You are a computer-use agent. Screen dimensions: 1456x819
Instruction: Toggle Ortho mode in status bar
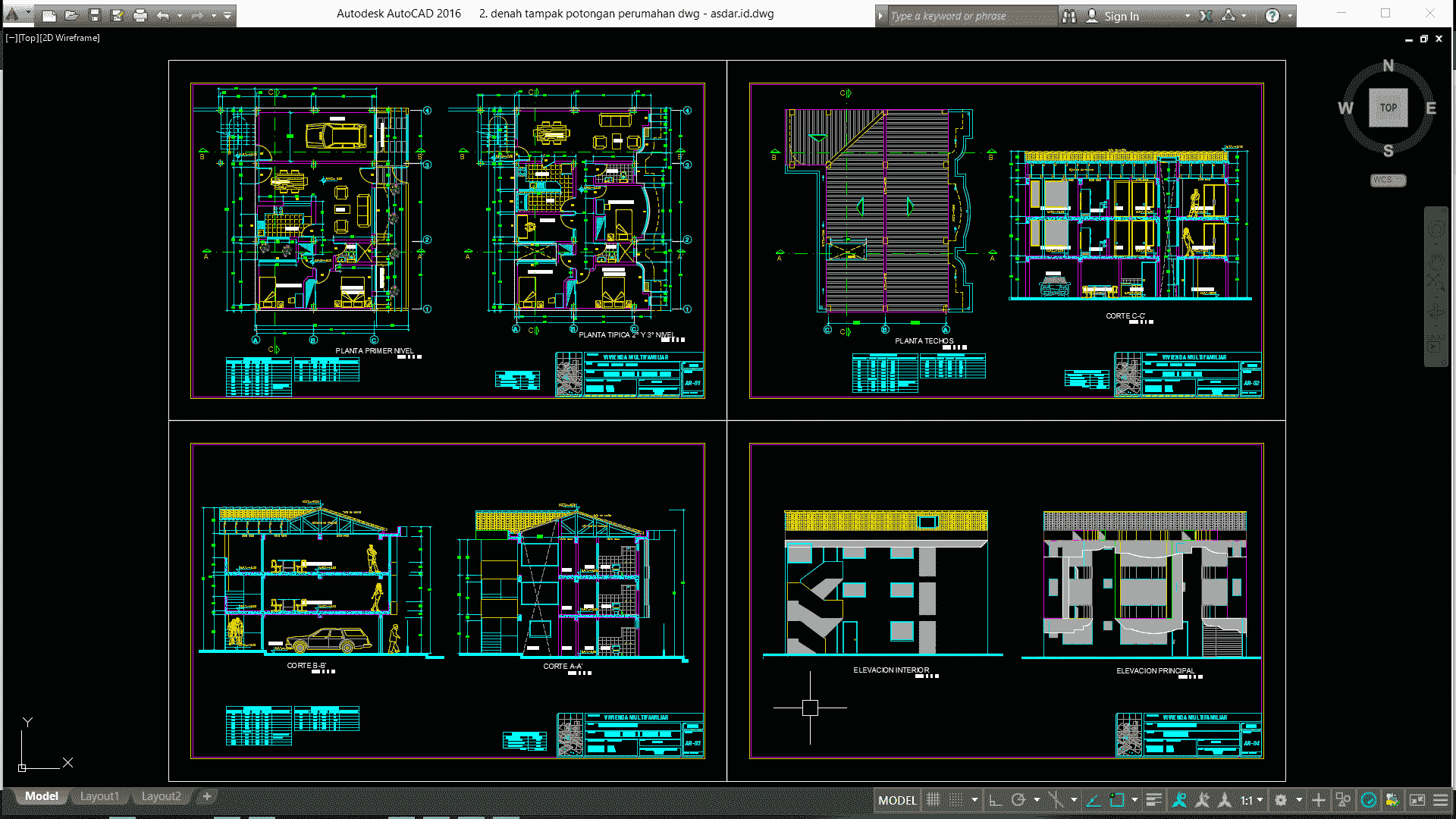[996, 800]
